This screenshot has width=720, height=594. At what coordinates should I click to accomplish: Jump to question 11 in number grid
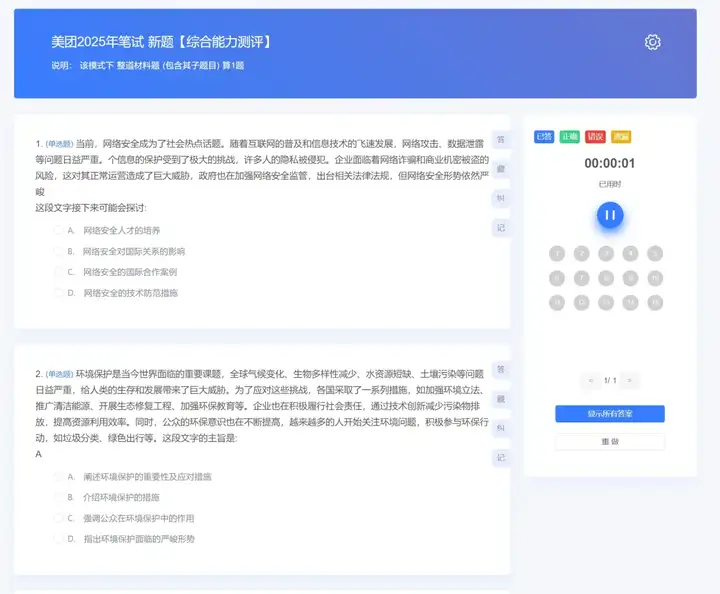pyautogui.click(x=557, y=303)
